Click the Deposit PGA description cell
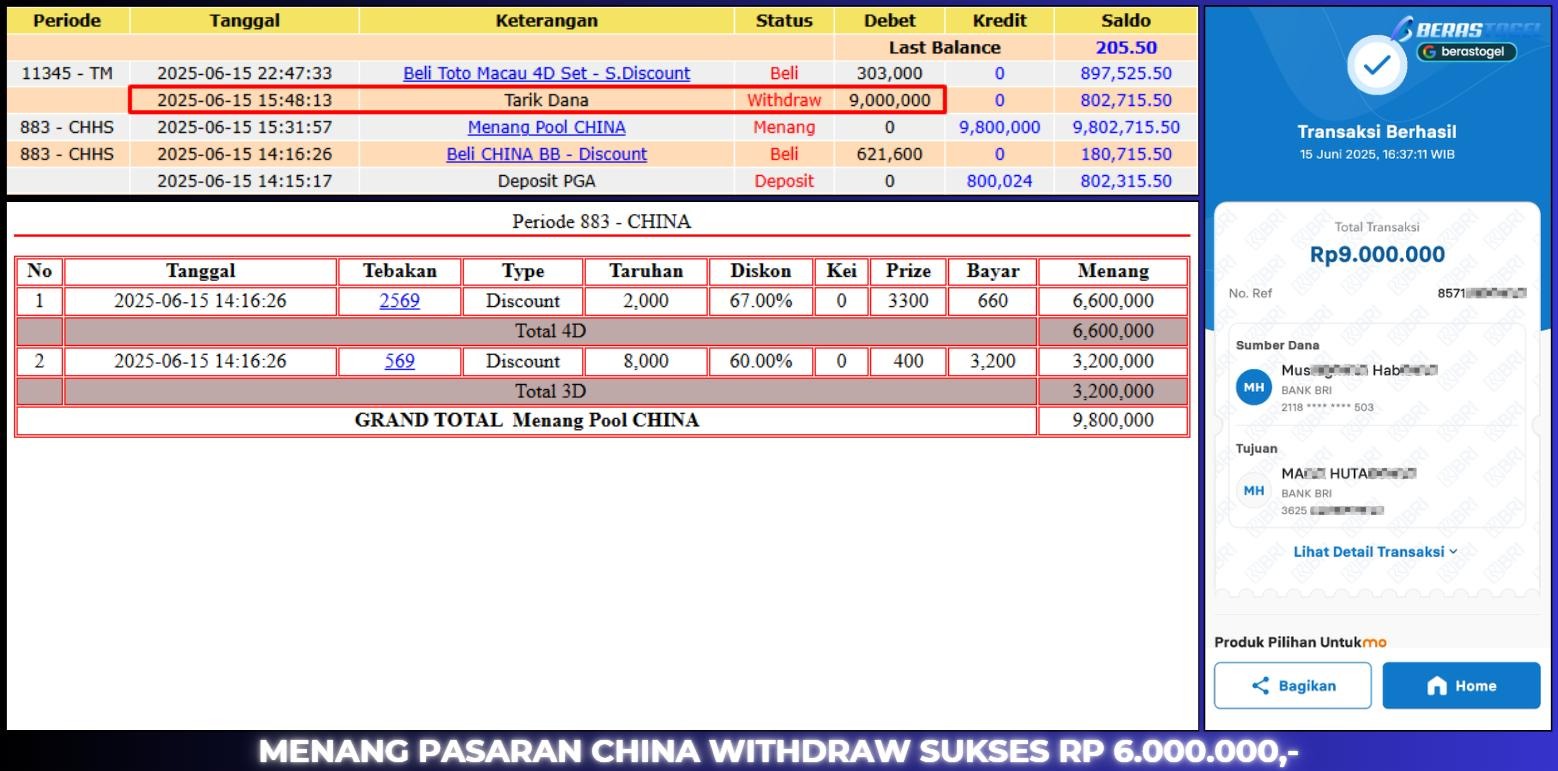Viewport: 1558px width, 771px height. point(546,181)
